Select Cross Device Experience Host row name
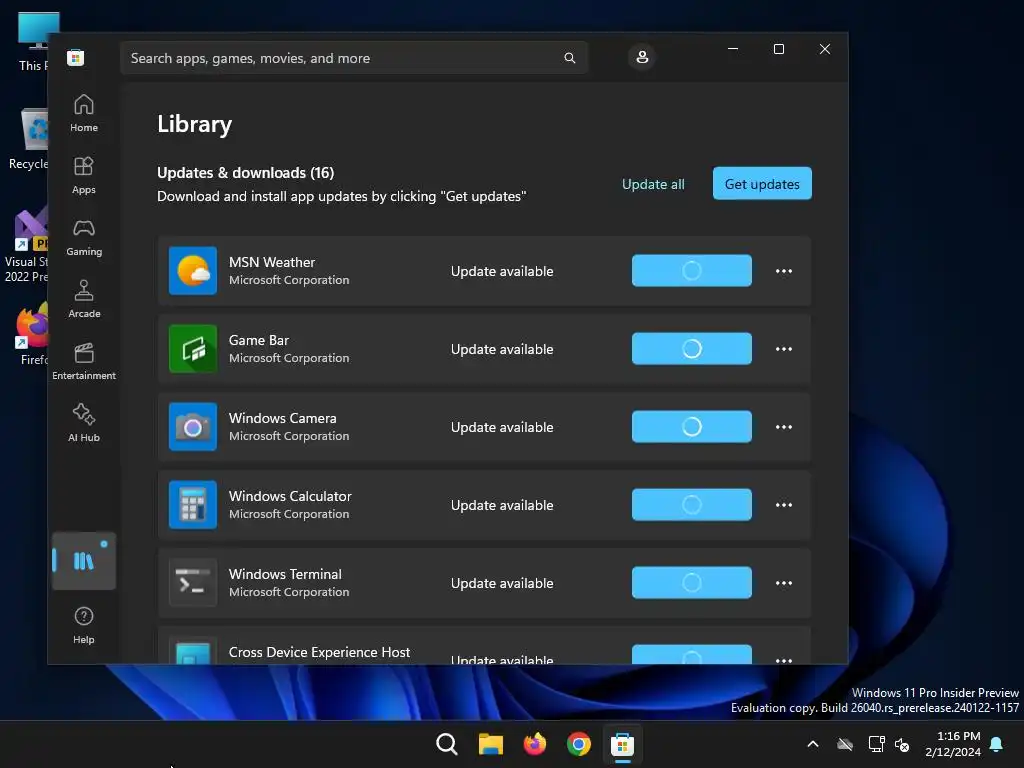The image size is (1024, 768). [x=319, y=652]
